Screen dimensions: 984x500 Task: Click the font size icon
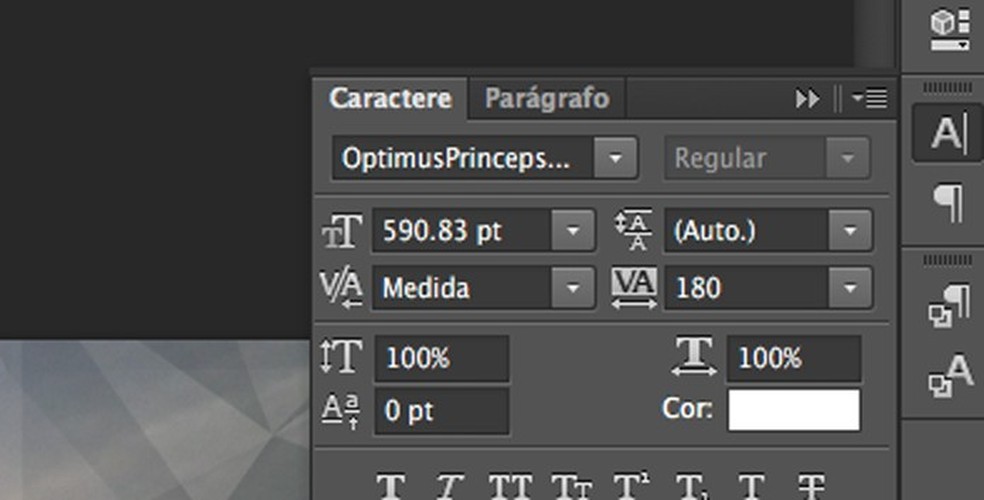pos(342,232)
